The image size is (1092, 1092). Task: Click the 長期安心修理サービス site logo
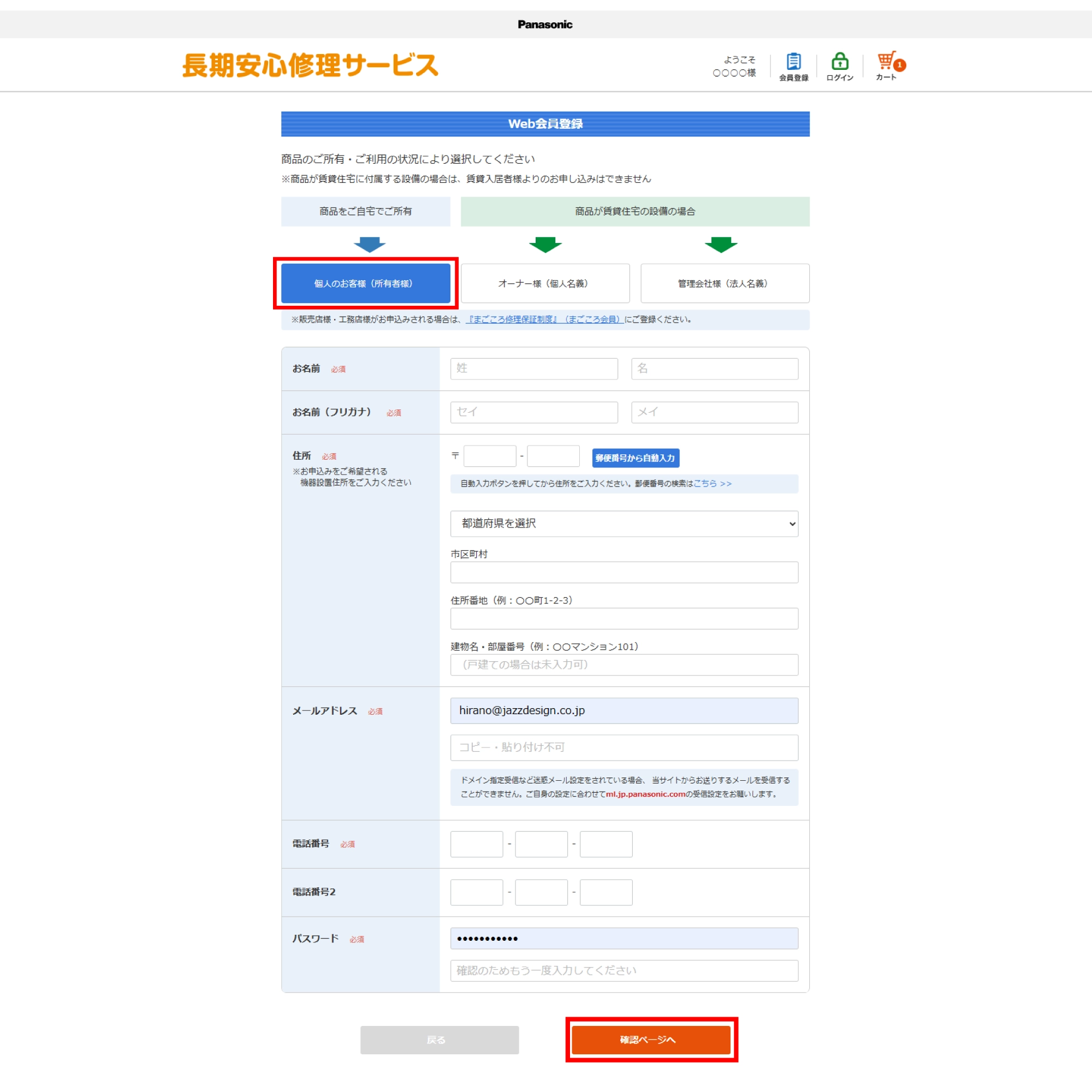[310, 65]
